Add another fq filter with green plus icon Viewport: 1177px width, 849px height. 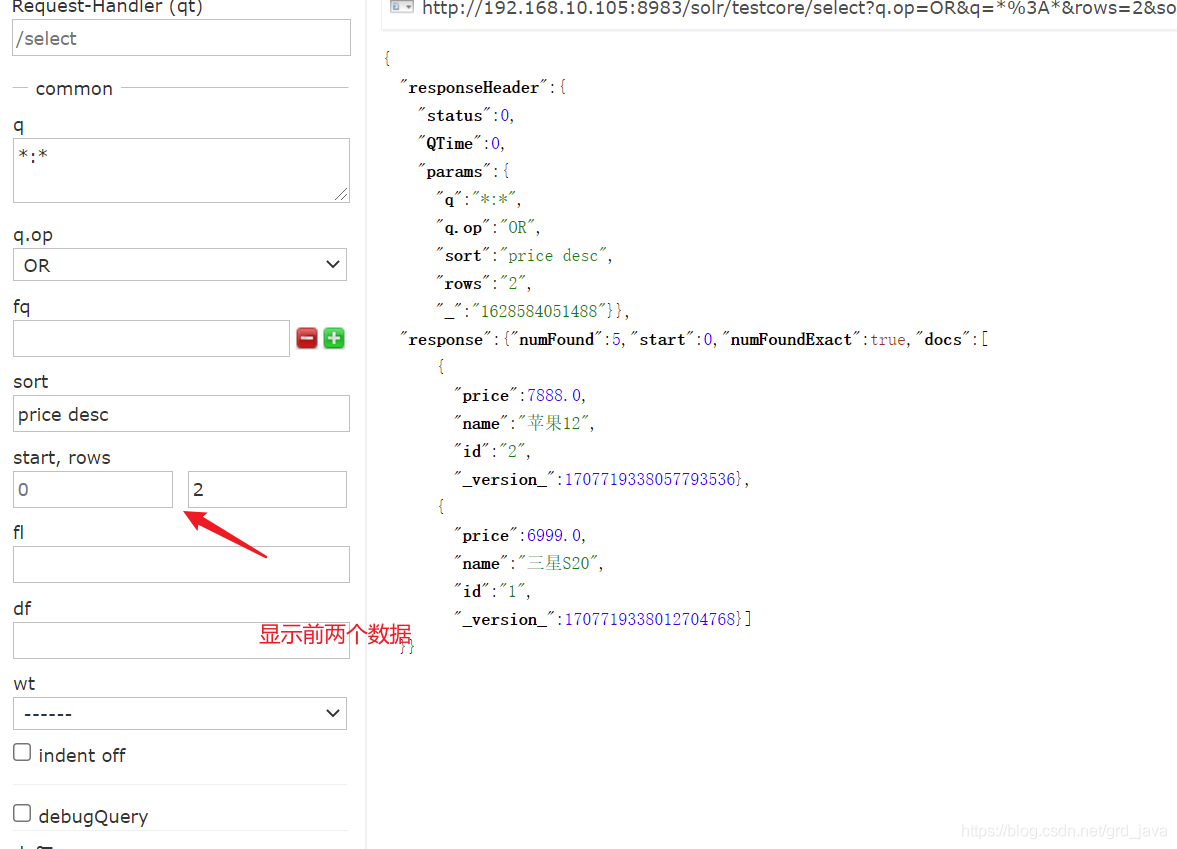[334, 338]
